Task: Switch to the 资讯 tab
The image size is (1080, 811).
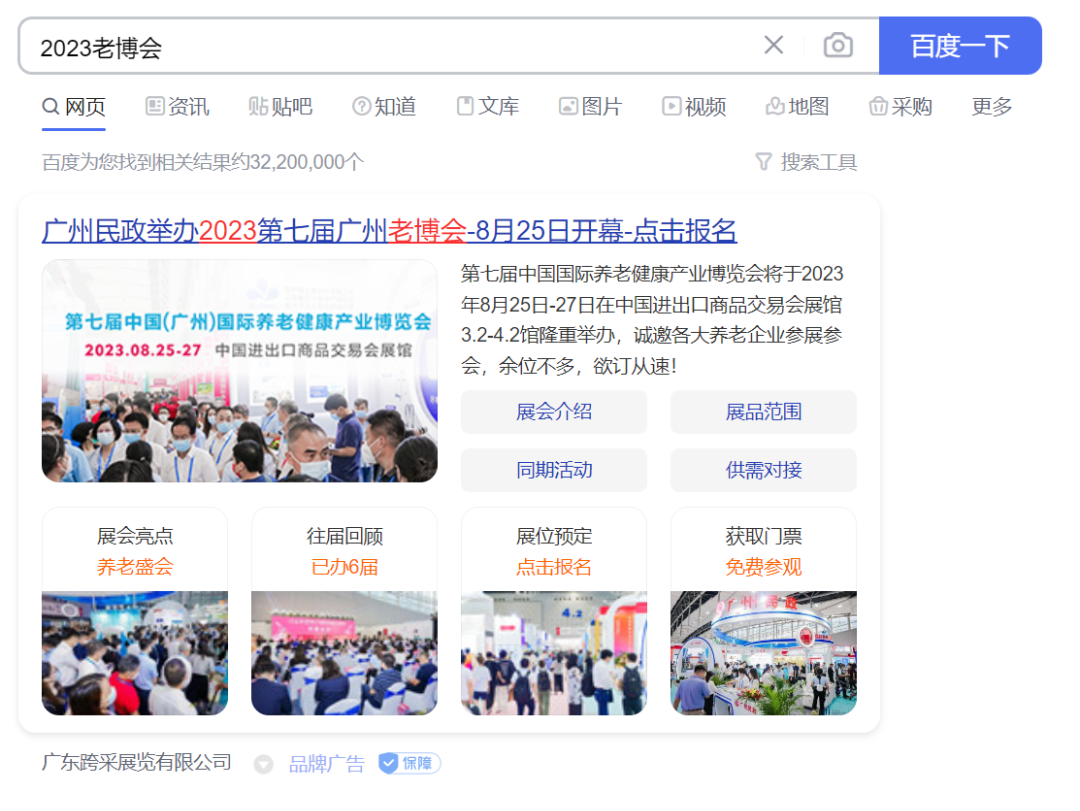Action: point(177,107)
